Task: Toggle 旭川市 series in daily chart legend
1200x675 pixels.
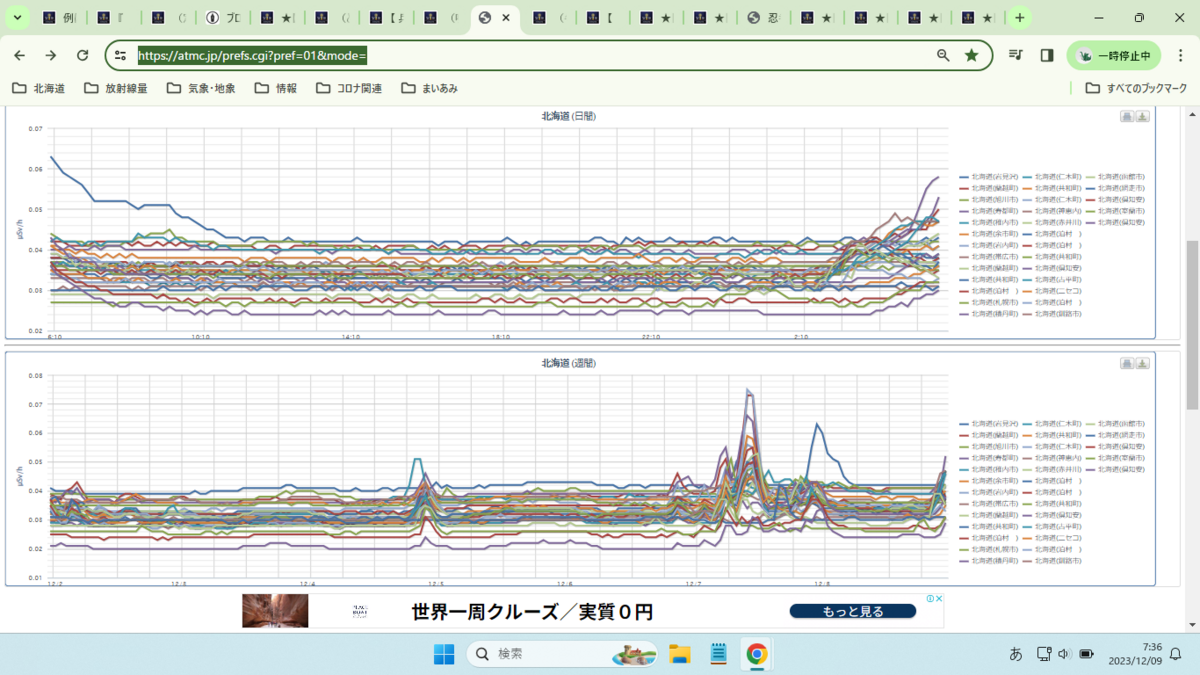Action: coord(988,199)
